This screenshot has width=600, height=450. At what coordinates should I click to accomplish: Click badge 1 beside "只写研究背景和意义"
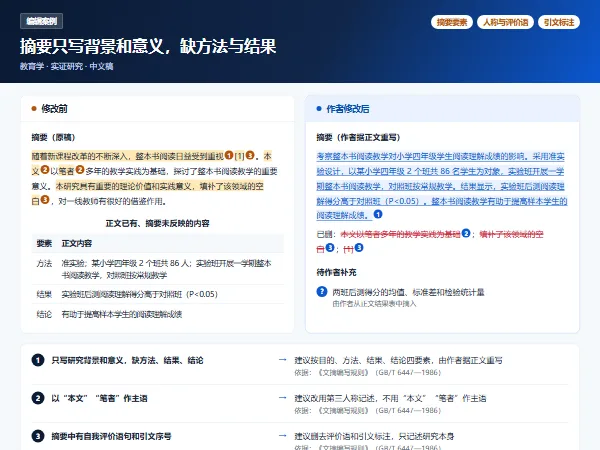38,360
